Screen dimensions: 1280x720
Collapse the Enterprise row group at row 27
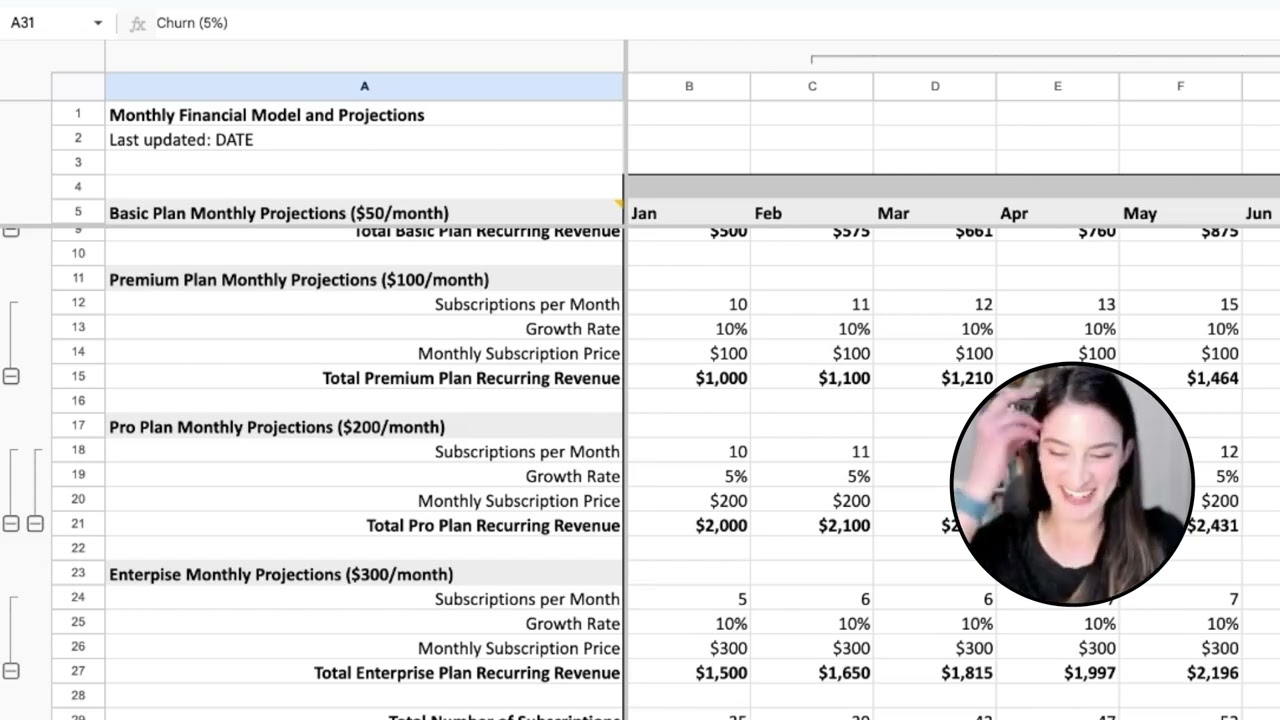(x=11, y=671)
